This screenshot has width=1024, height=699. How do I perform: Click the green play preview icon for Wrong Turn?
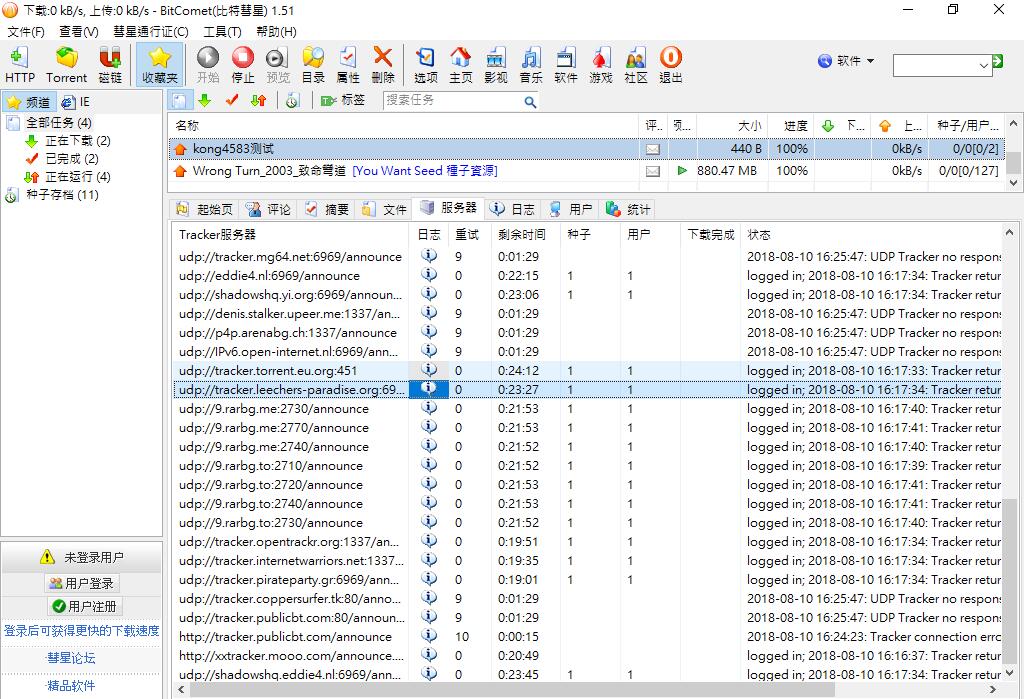pyautogui.click(x=682, y=171)
